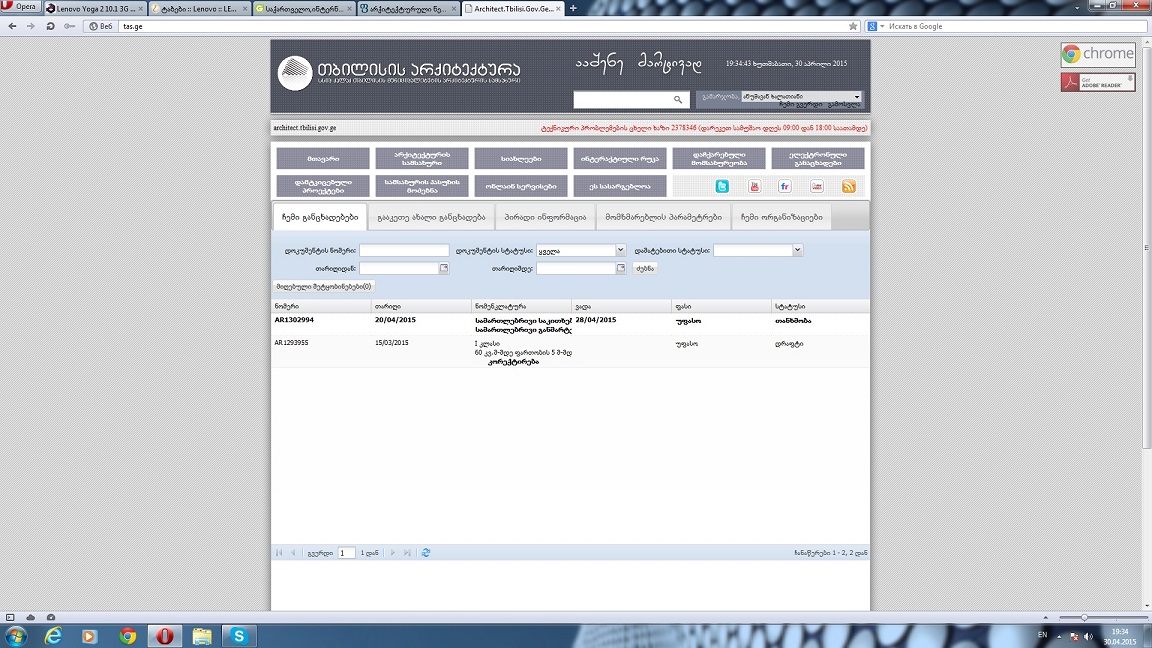Click the 'მთავარი' navigation button
The width and height of the screenshot is (1152, 648).
pos(322,159)
